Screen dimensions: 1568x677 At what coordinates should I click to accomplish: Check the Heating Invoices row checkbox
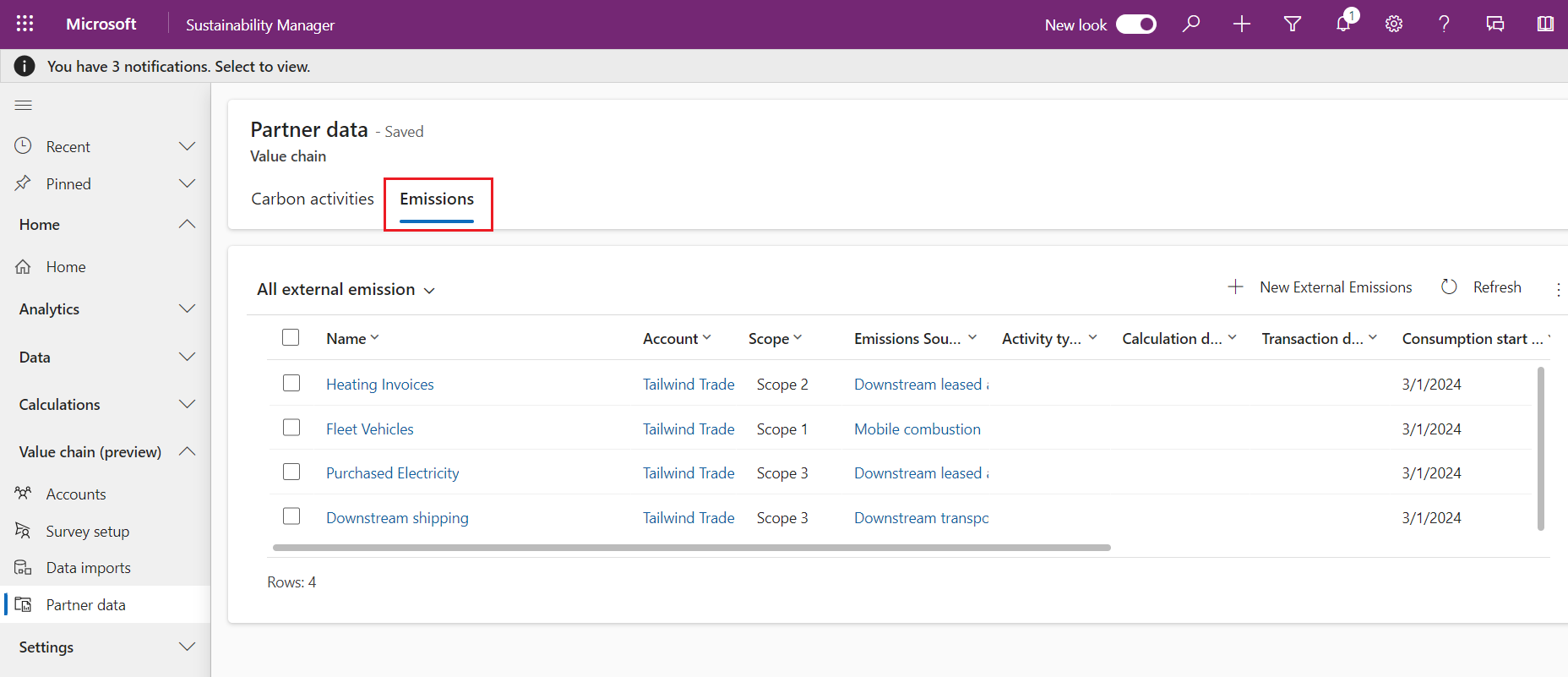291,383
